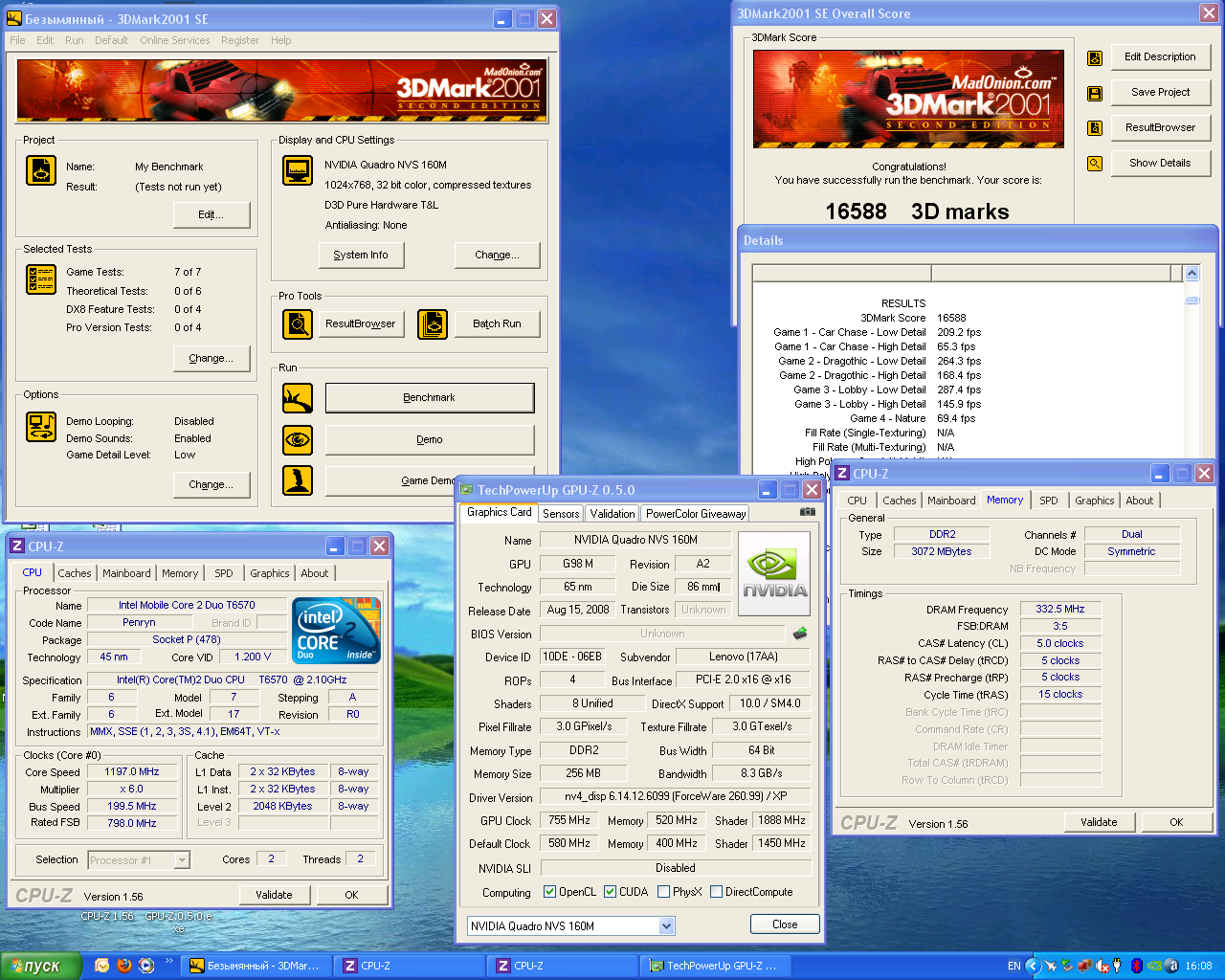The height and width of the screenshot is (980, 1225).
Task: Click the Core Speed value 1197.0 MHz
Action: click(x=132, y=771)
